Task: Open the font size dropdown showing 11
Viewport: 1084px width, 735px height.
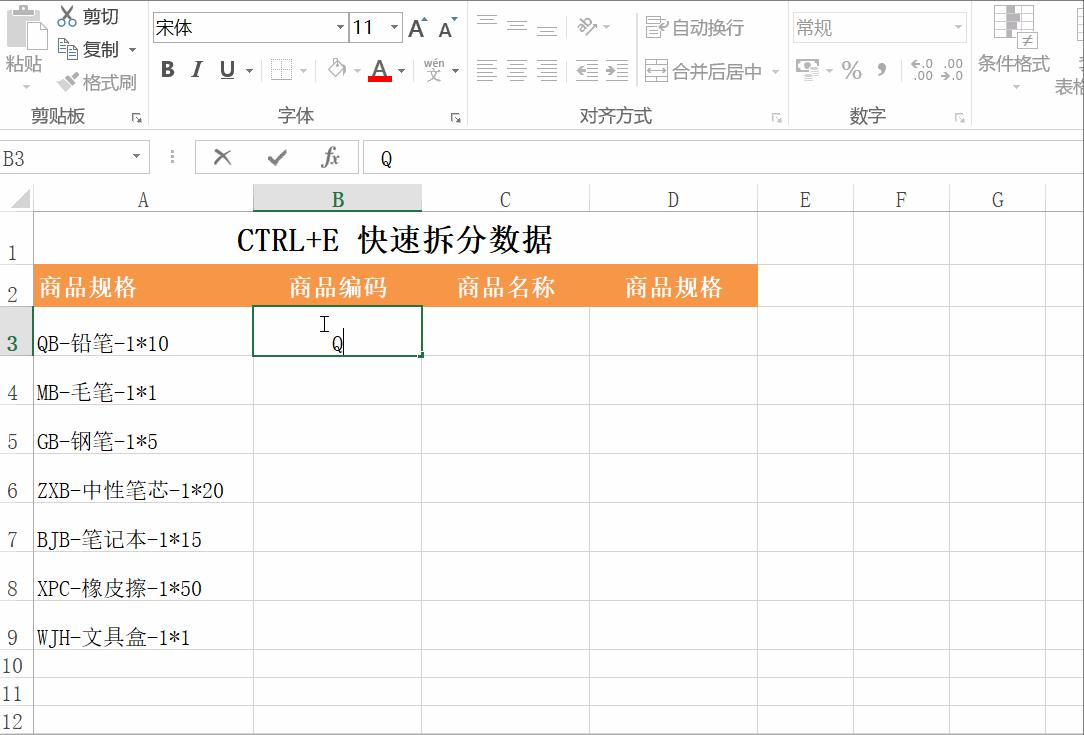Action: click(x=394, y=28)
